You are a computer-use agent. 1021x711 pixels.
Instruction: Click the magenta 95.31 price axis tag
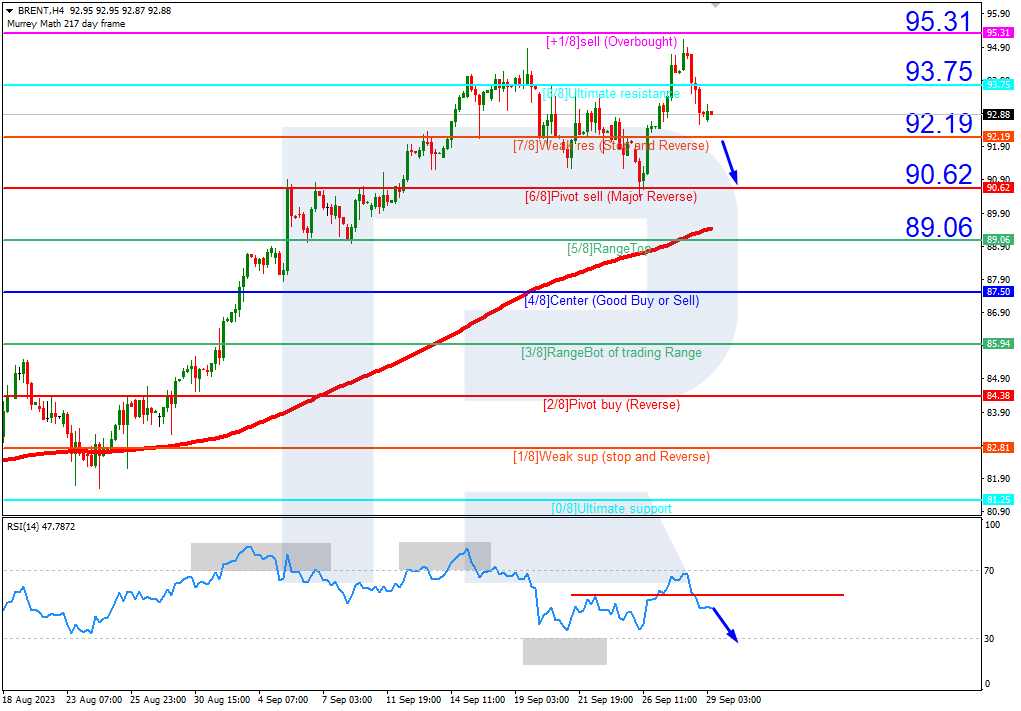click(x=998, y=33)
